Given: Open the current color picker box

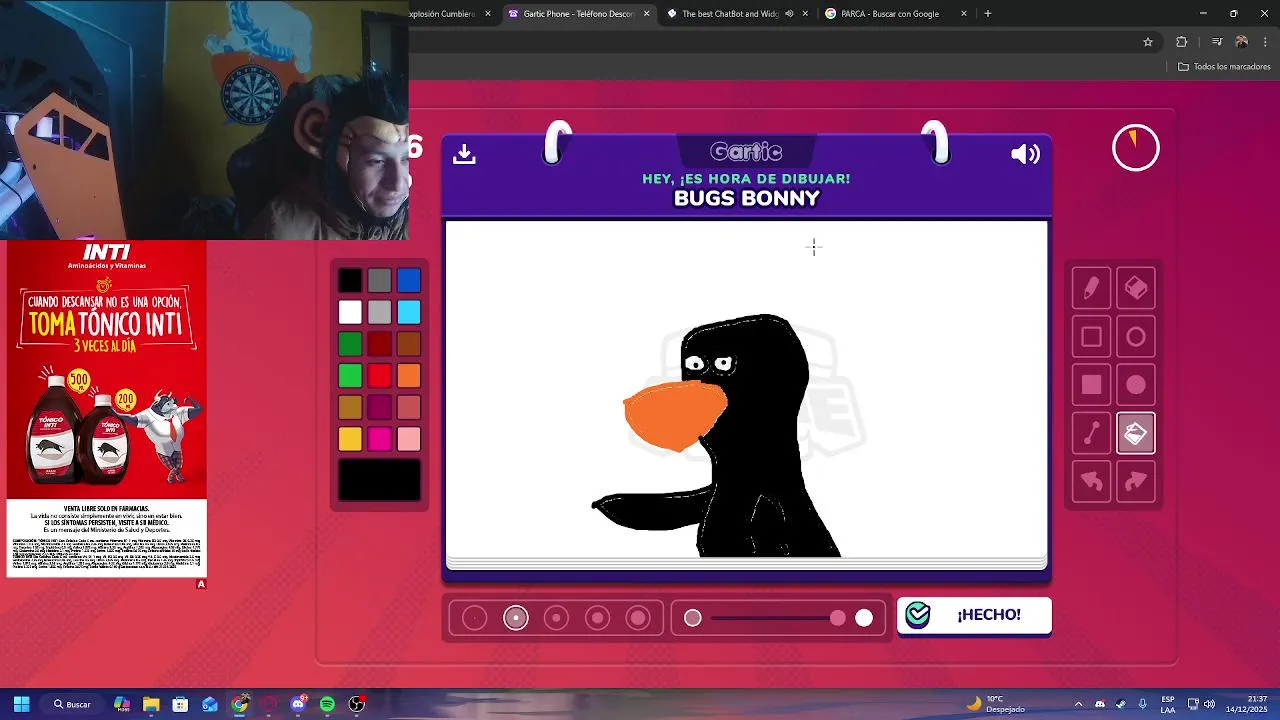Looking at the screenshot, I should [379, 480].
